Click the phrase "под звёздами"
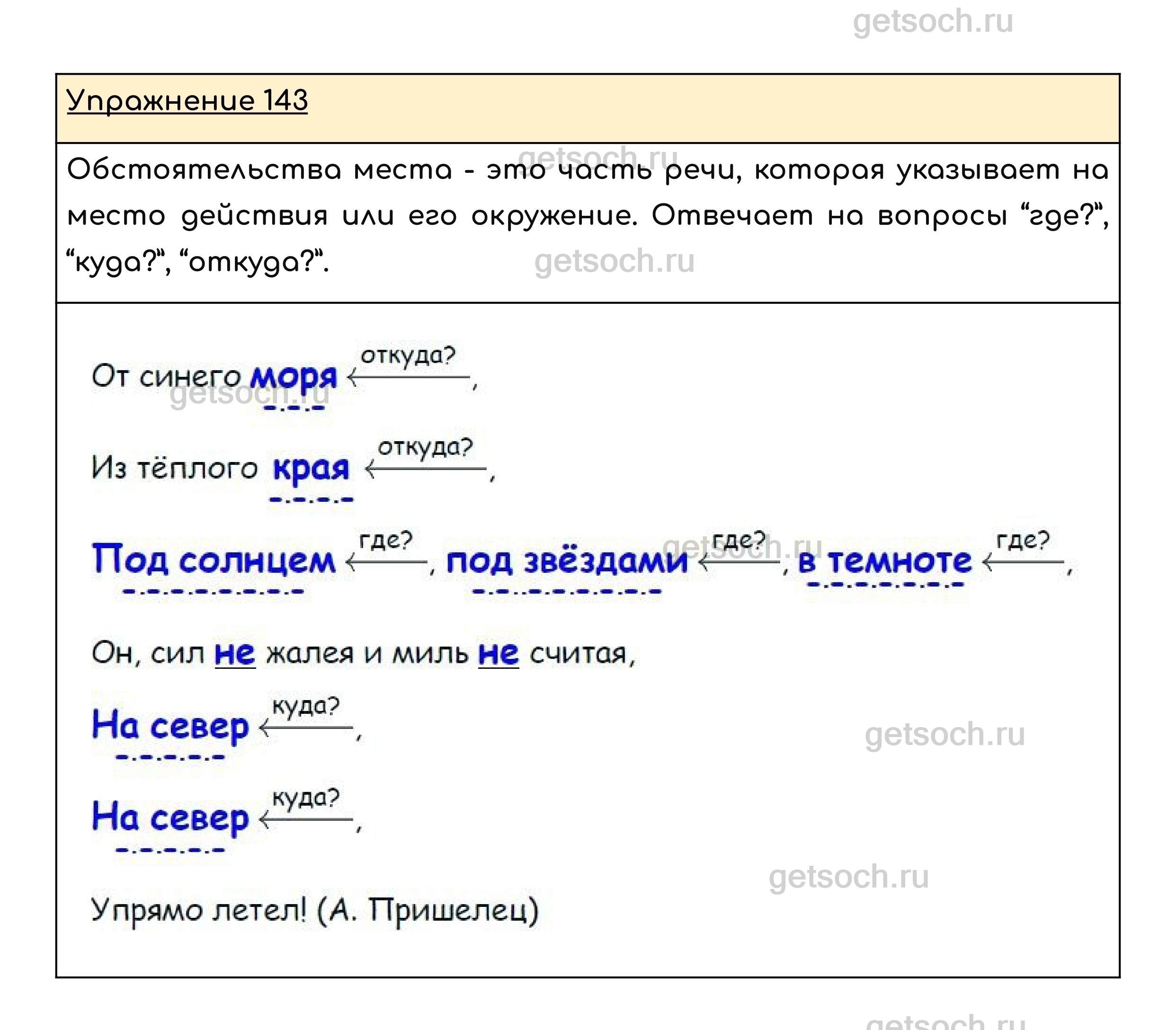 pyautogui.click(x=566, y=560)
